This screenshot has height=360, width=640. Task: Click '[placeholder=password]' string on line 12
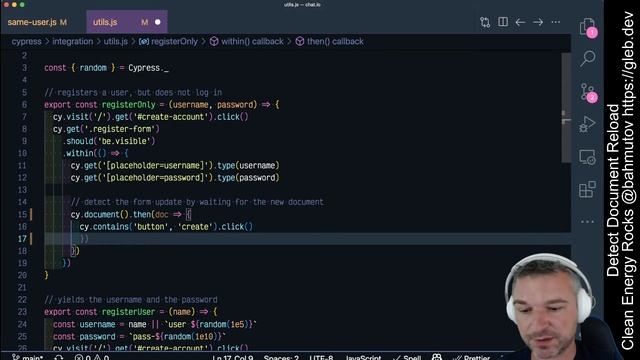click(x=155, y=178)
